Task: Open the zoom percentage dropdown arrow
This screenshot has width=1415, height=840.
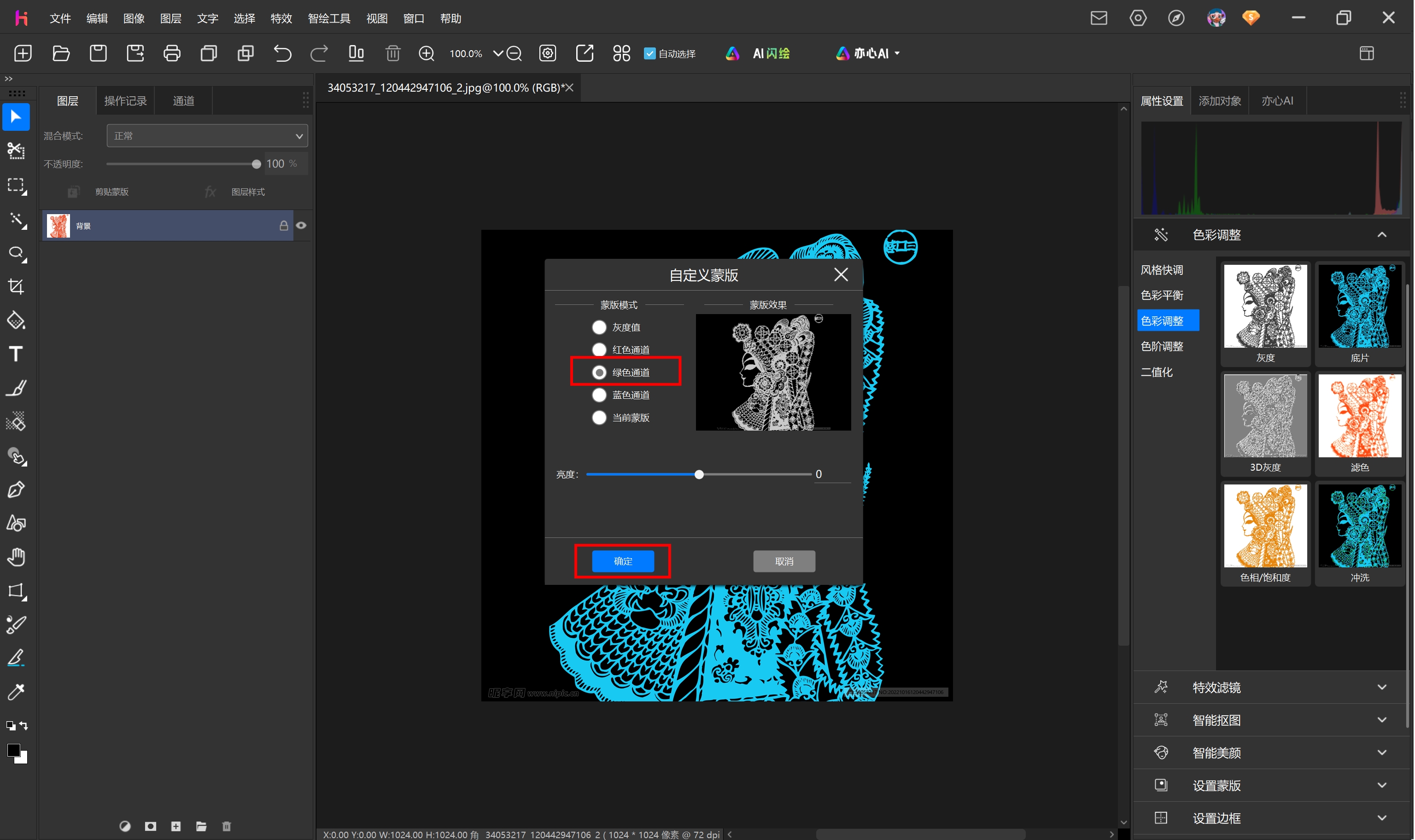Action: click(x=498, y=53)
